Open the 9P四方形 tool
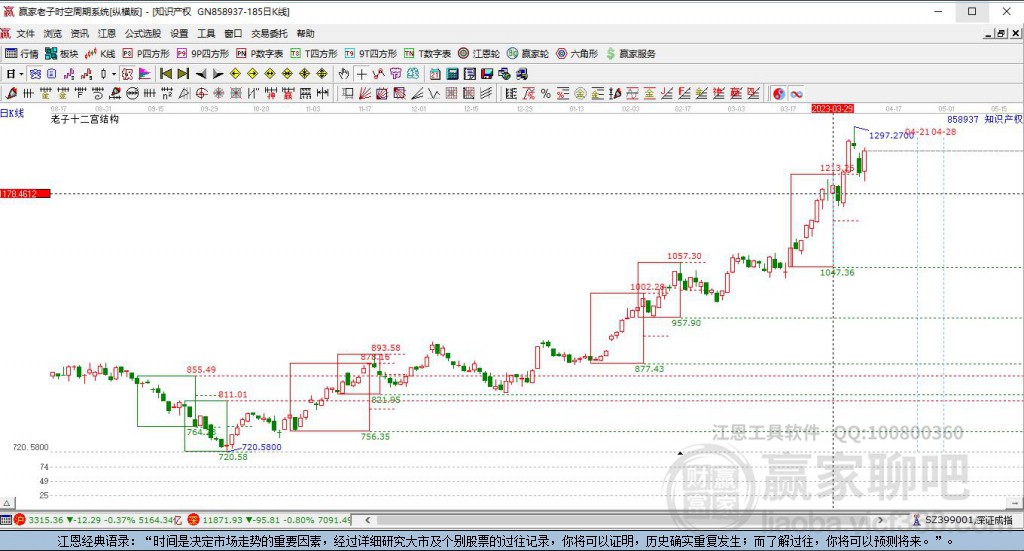The width and height of the screenshot is (1024, 551). tap(202, 54)
